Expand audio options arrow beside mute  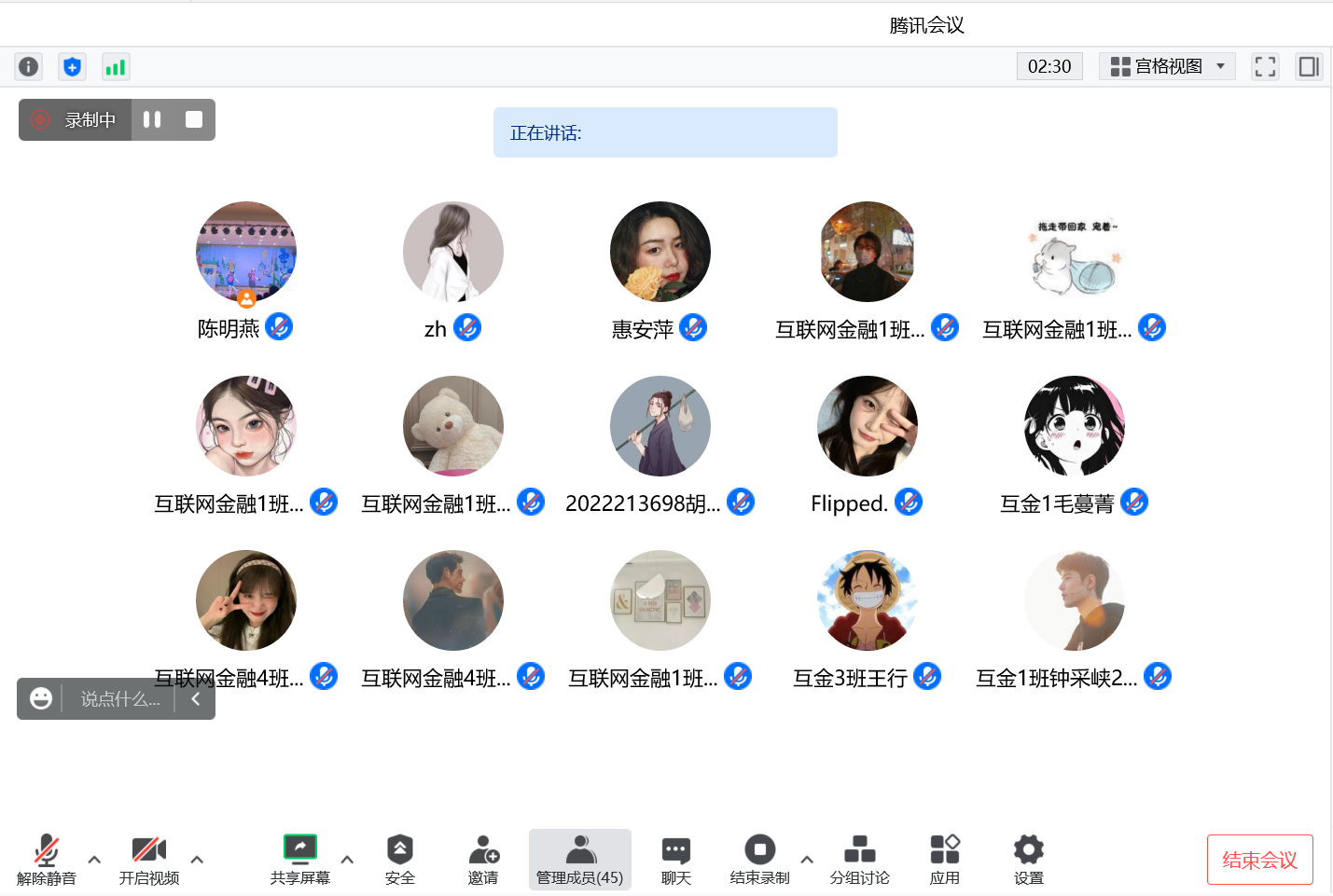pyautogui.click(x=94, y=860)
